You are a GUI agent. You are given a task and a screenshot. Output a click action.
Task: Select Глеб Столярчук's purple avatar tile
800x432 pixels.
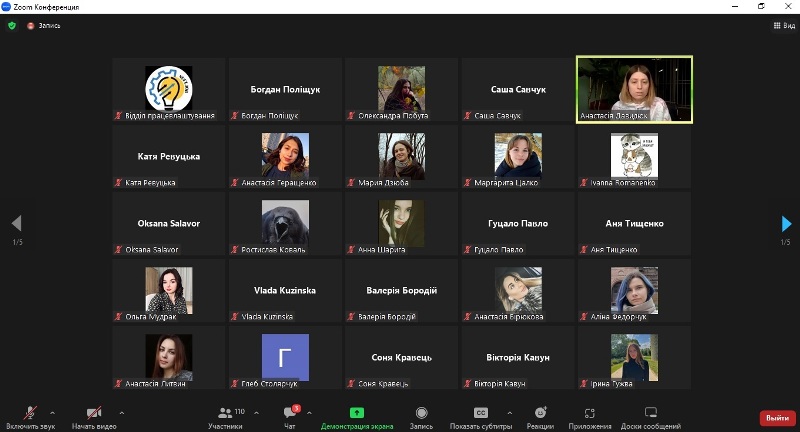[285, 357]
